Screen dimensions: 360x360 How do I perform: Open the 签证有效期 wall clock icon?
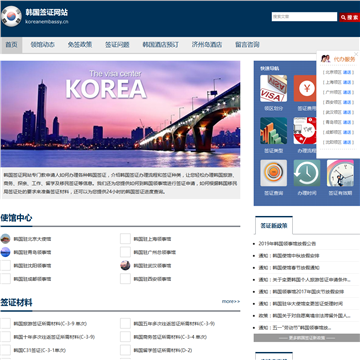pos(340,173)
